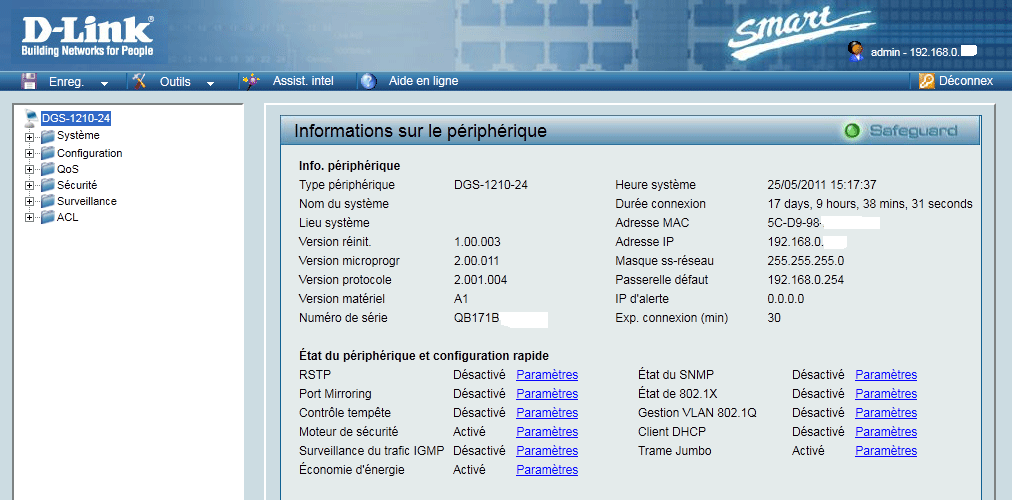
Task: Click the Configuration folder icon
Action: pos(48,154)
